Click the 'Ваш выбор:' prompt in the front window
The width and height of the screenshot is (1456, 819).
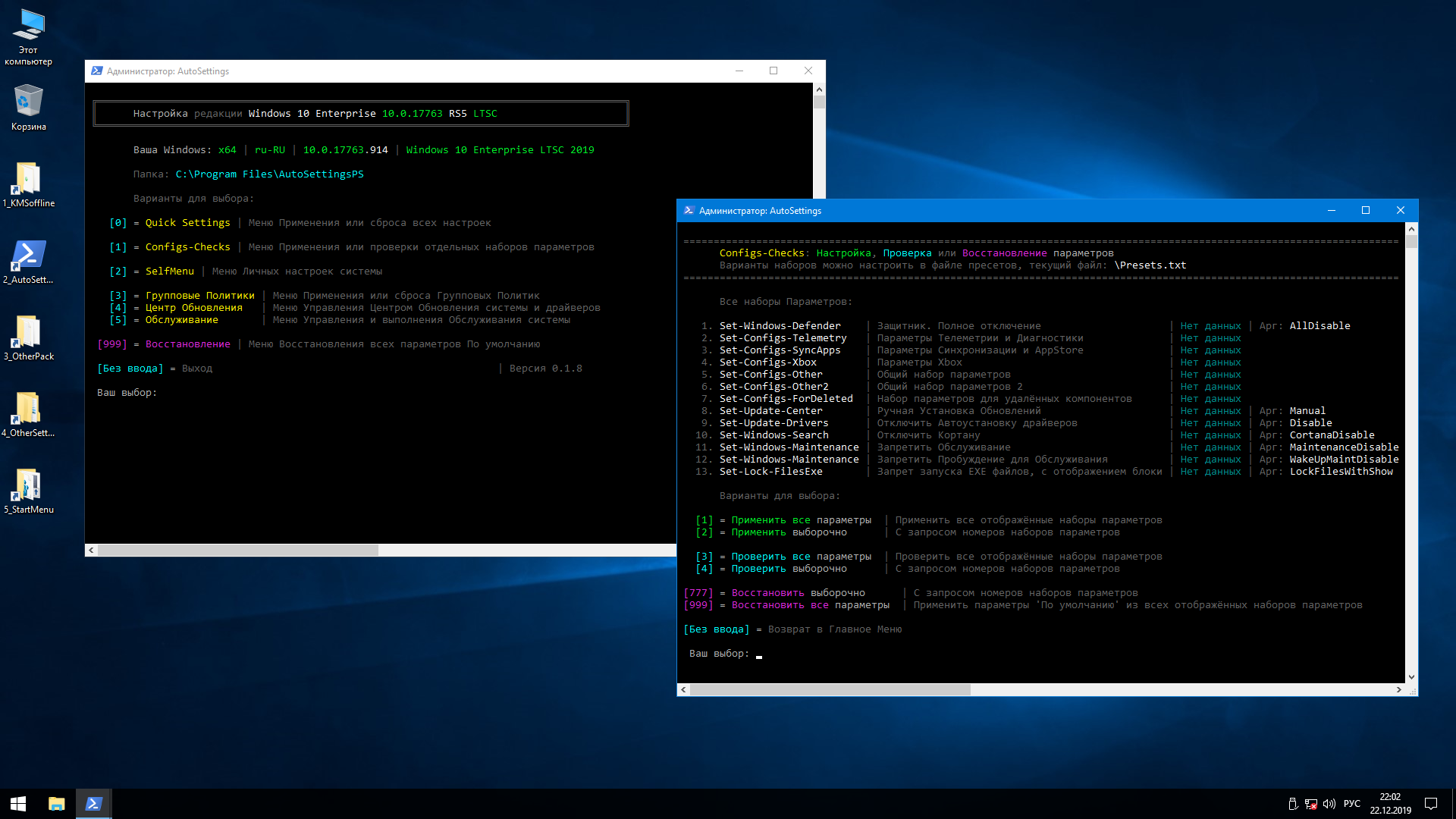[719, 654]
